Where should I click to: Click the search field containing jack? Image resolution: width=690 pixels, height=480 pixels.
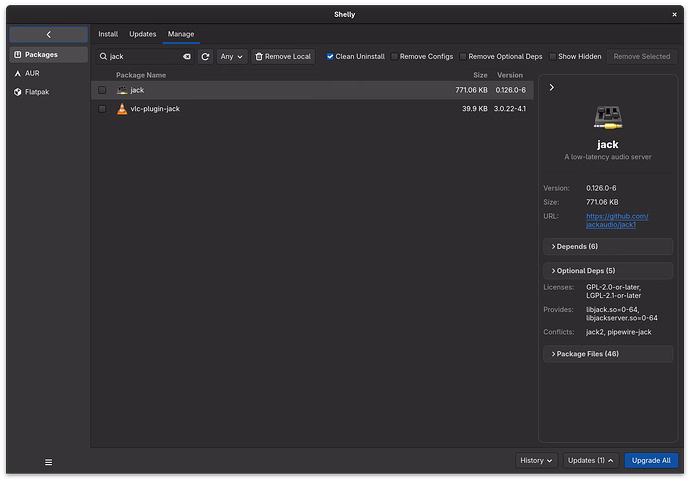click(x=145, y=56)
